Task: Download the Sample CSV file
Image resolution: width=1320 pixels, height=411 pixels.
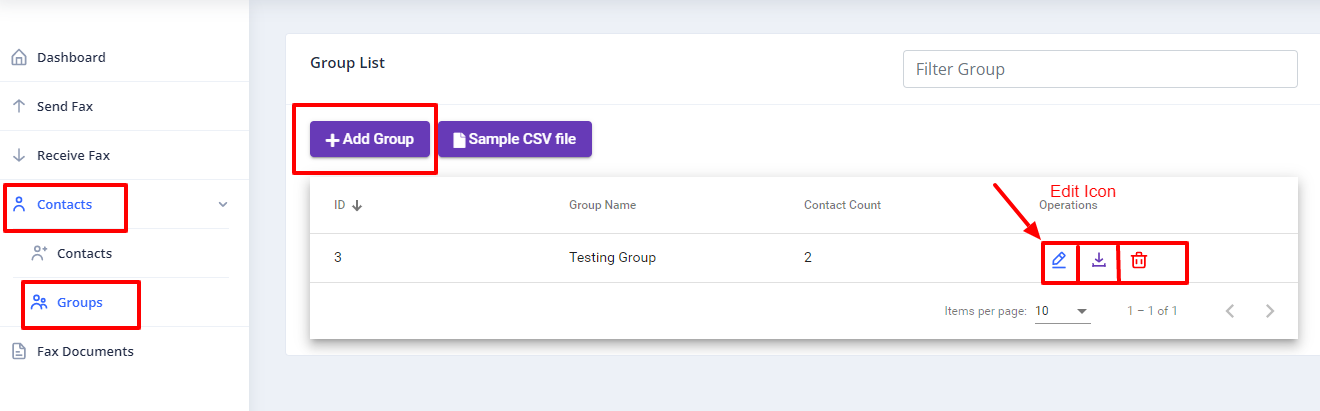Action: pyautogui.click(x=515, y=139)
